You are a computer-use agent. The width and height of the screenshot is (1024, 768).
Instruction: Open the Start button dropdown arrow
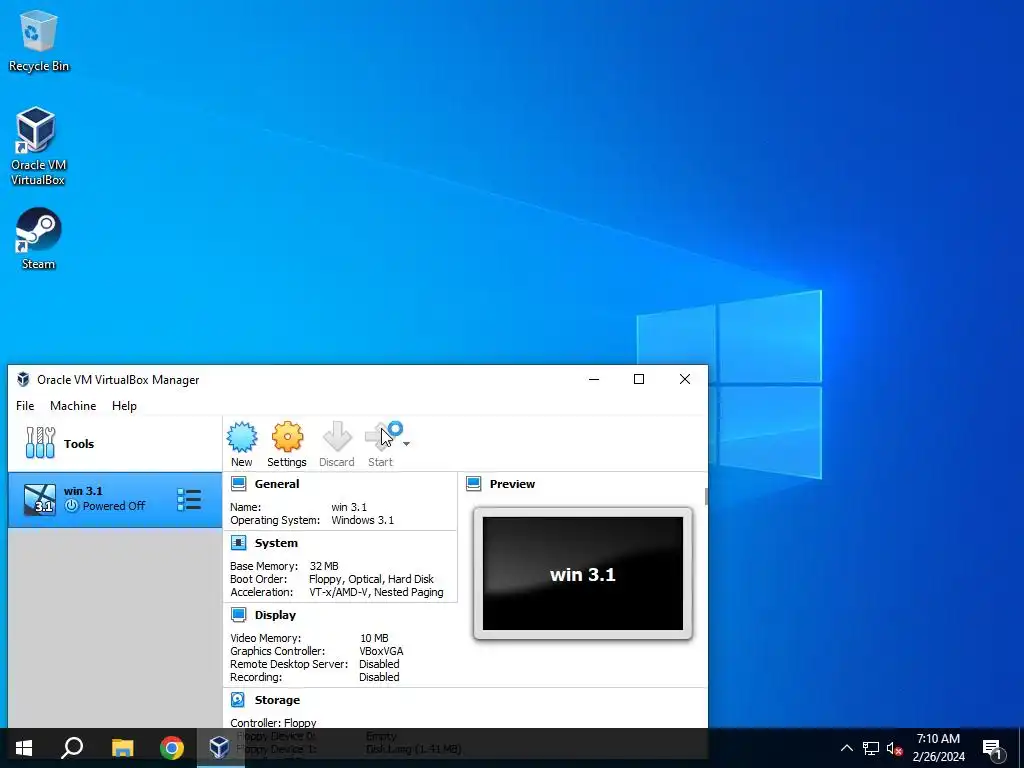coord(406,444)
